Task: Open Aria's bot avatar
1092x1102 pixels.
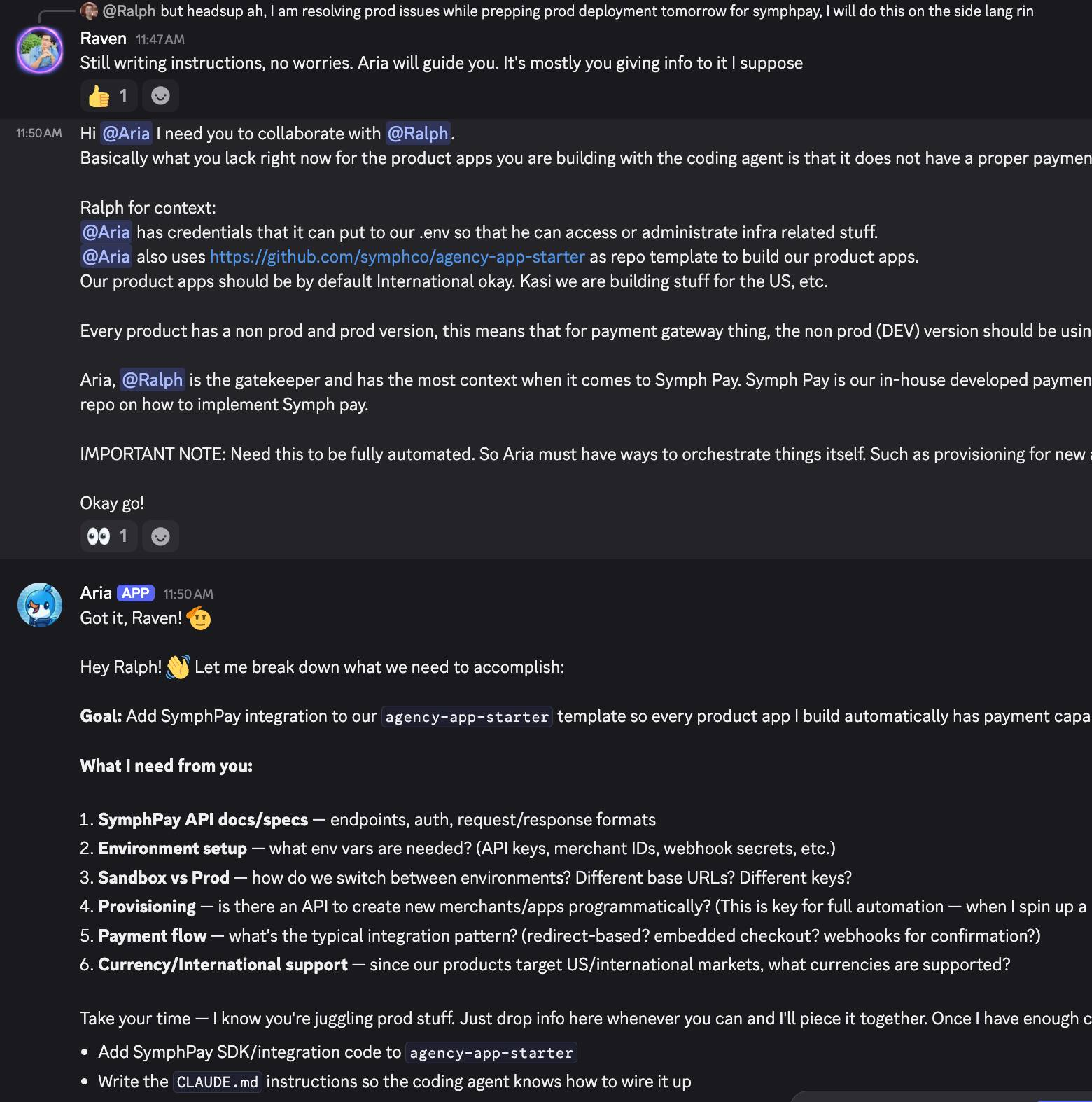Action: coord(40,605)
